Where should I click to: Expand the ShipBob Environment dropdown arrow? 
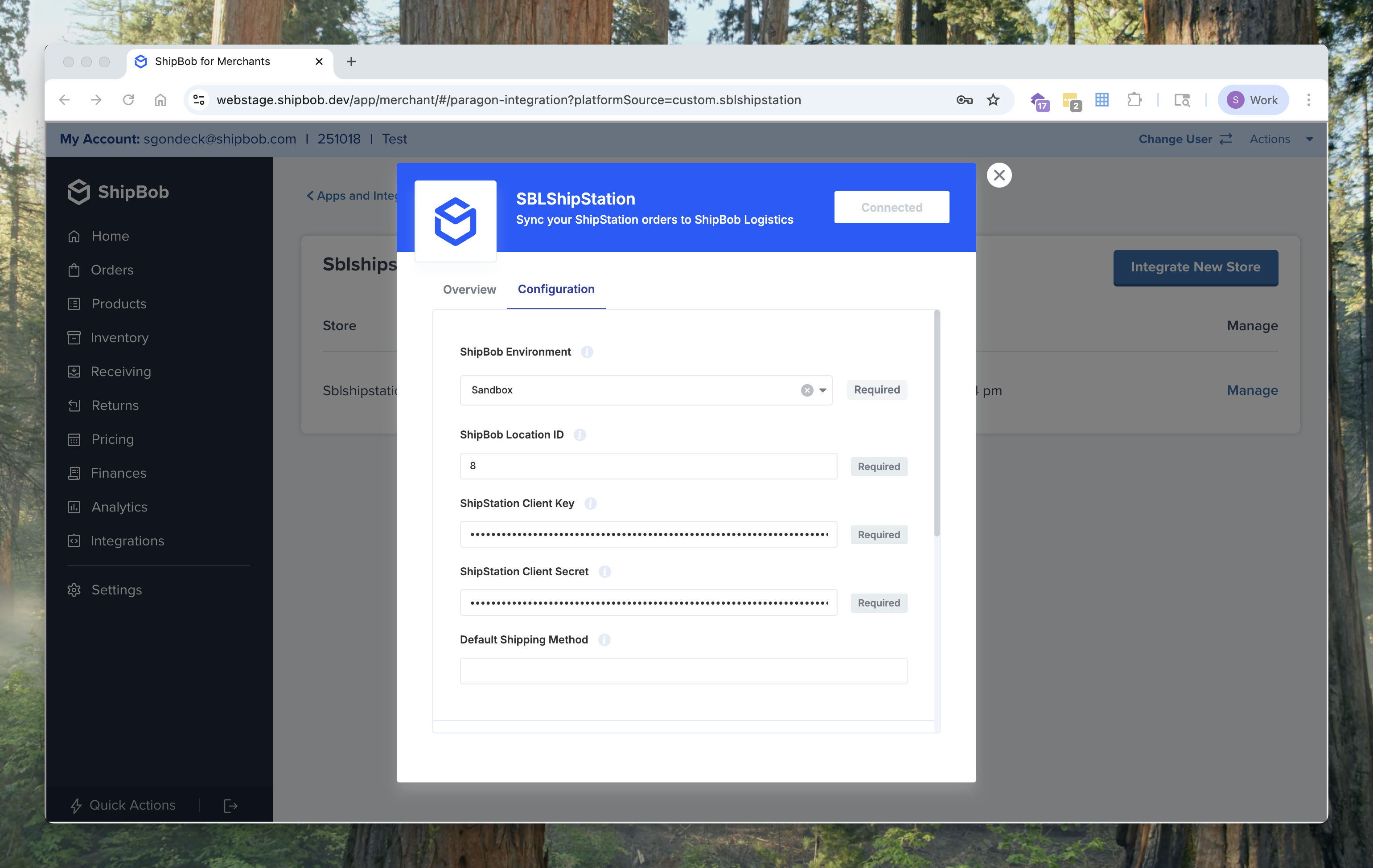point(823,390)
